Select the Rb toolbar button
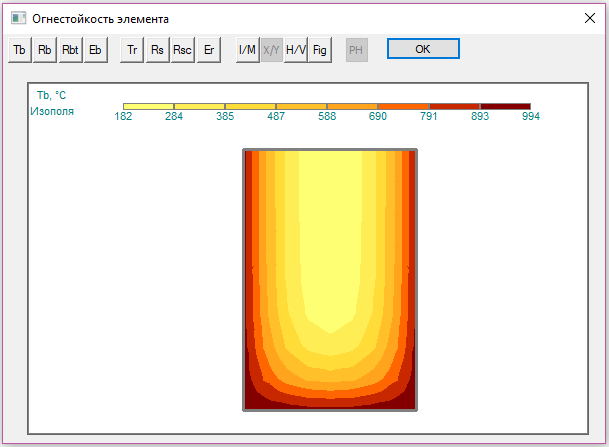The height and width of the screenshot is (447, 609). tap(45, 50)
